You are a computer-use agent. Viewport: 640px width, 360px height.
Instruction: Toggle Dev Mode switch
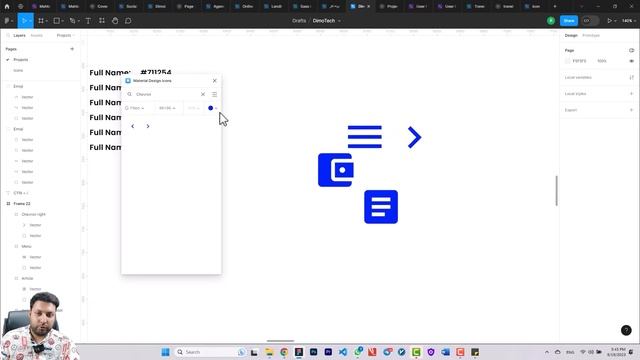click(x=589, y=20)
